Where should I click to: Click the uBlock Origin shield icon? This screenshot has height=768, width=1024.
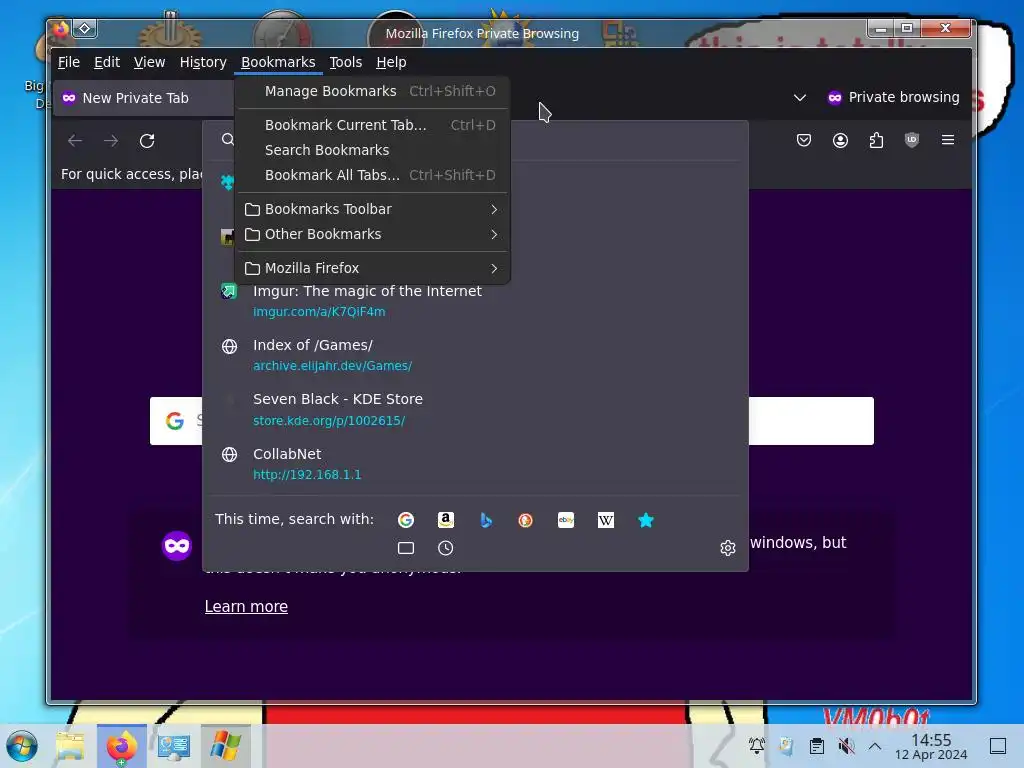[x=912, y=140]
